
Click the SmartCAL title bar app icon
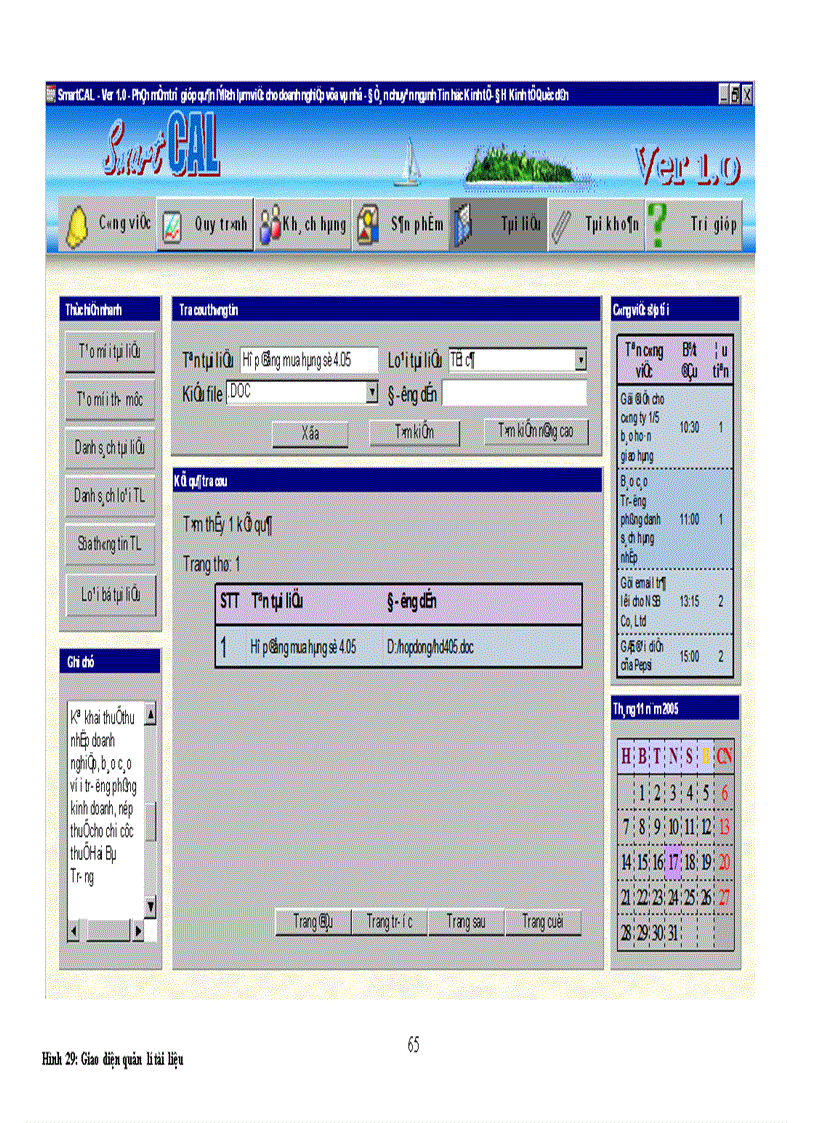pyautogui.click(x=51, y=94)
